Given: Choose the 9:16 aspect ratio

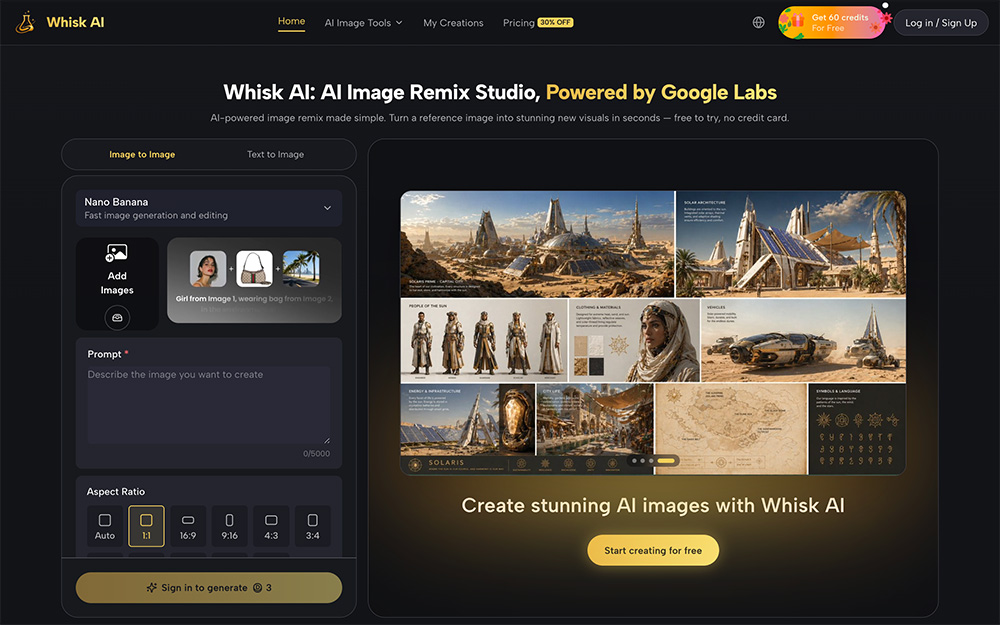Looking at the screenshot, I should tap(230, 526).
